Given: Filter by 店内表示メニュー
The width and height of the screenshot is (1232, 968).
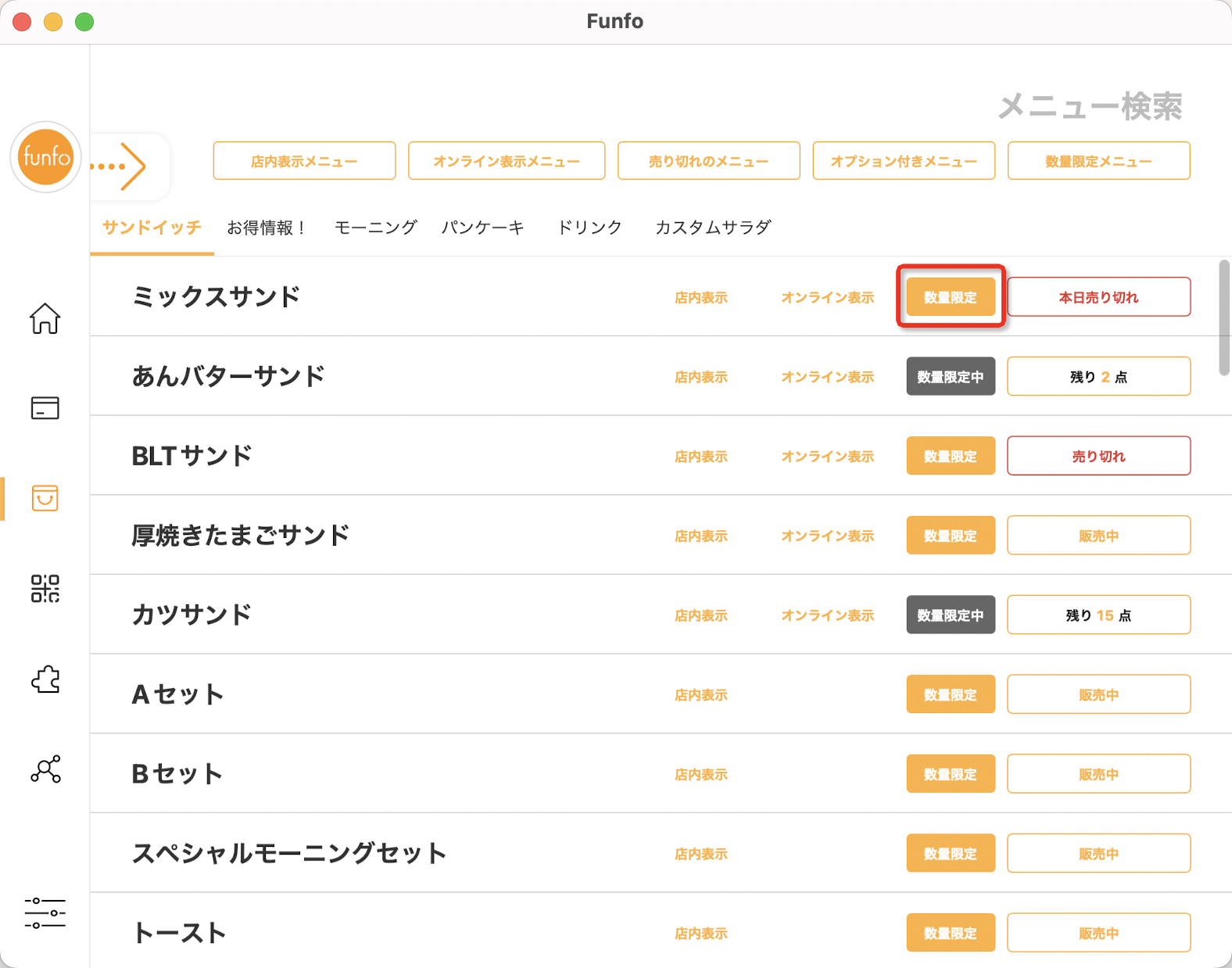Looking at the screenshot, I should (x=304, y=161).
